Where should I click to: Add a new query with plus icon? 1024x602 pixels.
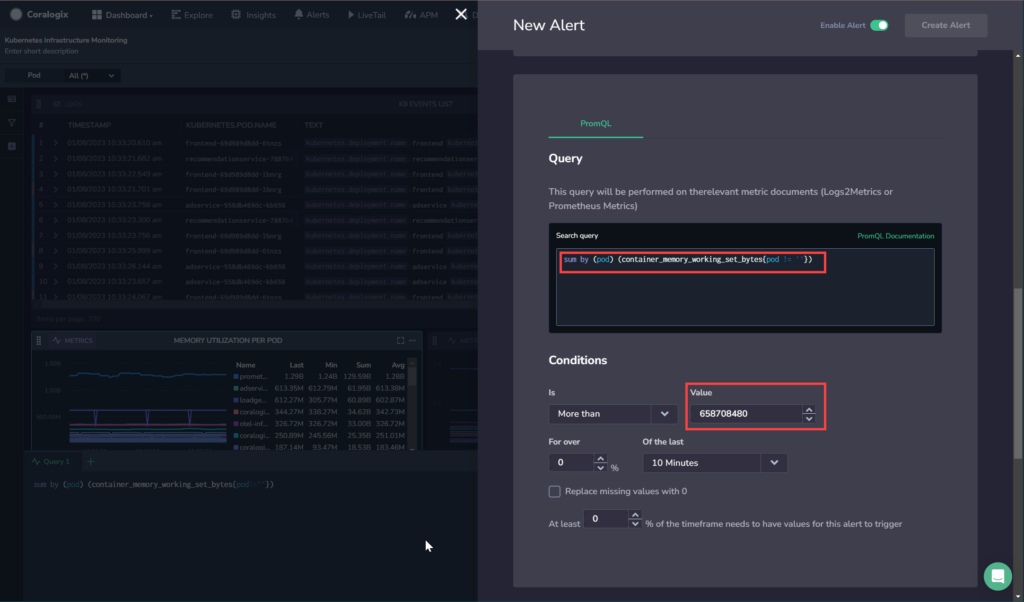91,462
